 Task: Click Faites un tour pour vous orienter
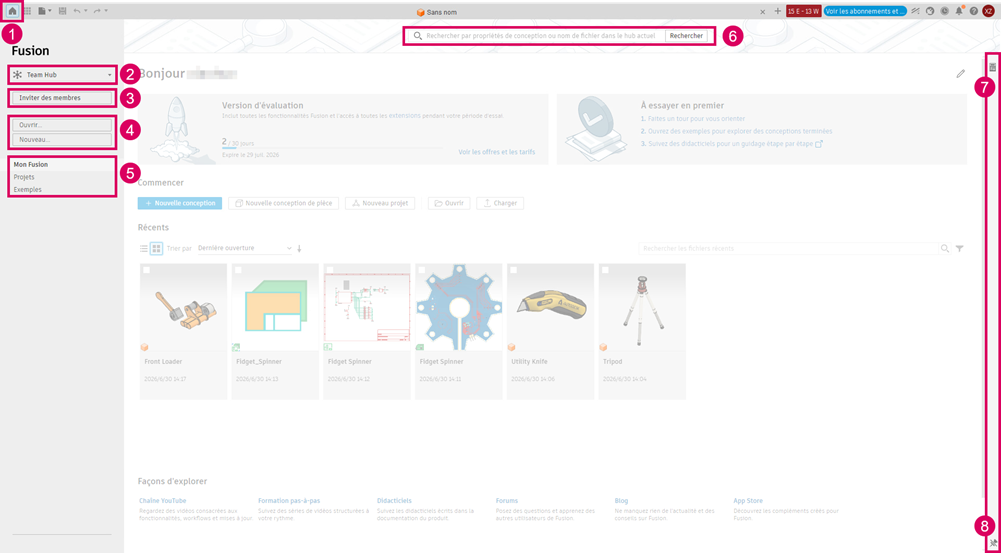point(696,119)
